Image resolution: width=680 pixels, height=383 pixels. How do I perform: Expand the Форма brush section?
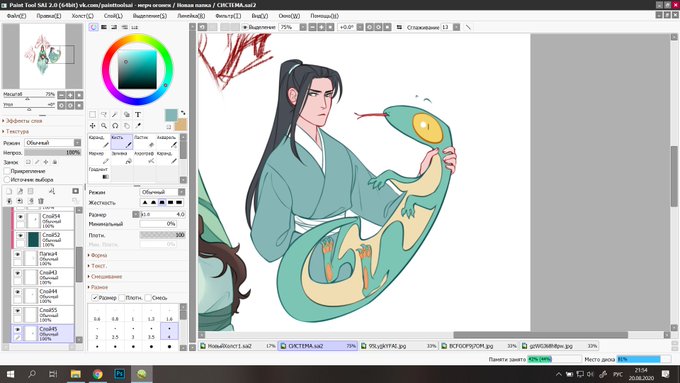[98, 255]
